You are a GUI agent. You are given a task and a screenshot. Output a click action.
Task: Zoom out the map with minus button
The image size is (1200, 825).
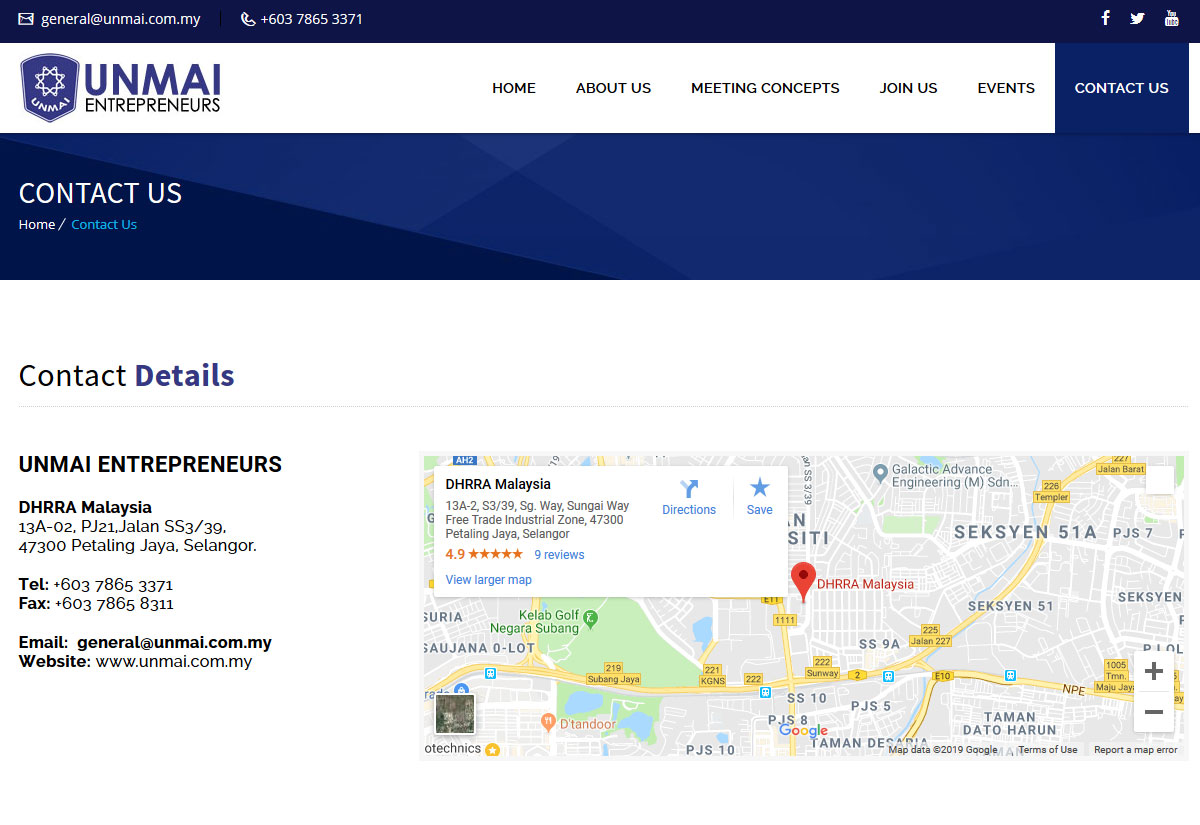[x=1153, y=712]
